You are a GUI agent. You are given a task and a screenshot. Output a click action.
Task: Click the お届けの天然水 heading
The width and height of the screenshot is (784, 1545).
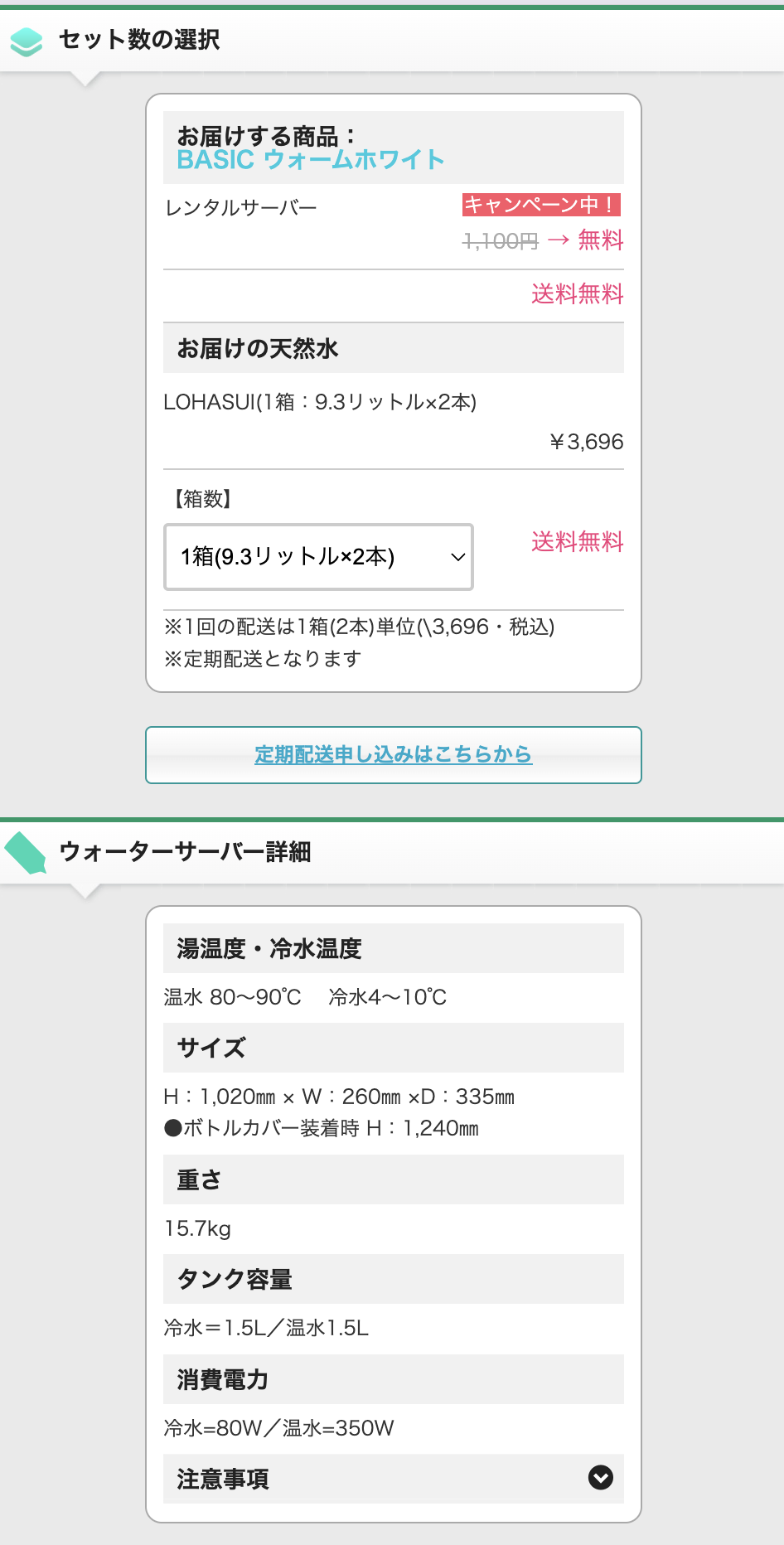tap(258, 349)
